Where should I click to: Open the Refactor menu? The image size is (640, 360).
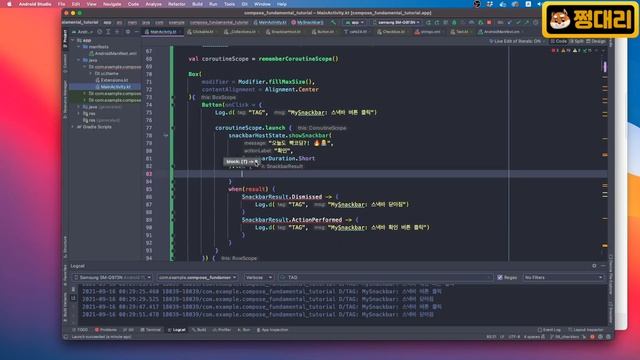pos(177,4)
